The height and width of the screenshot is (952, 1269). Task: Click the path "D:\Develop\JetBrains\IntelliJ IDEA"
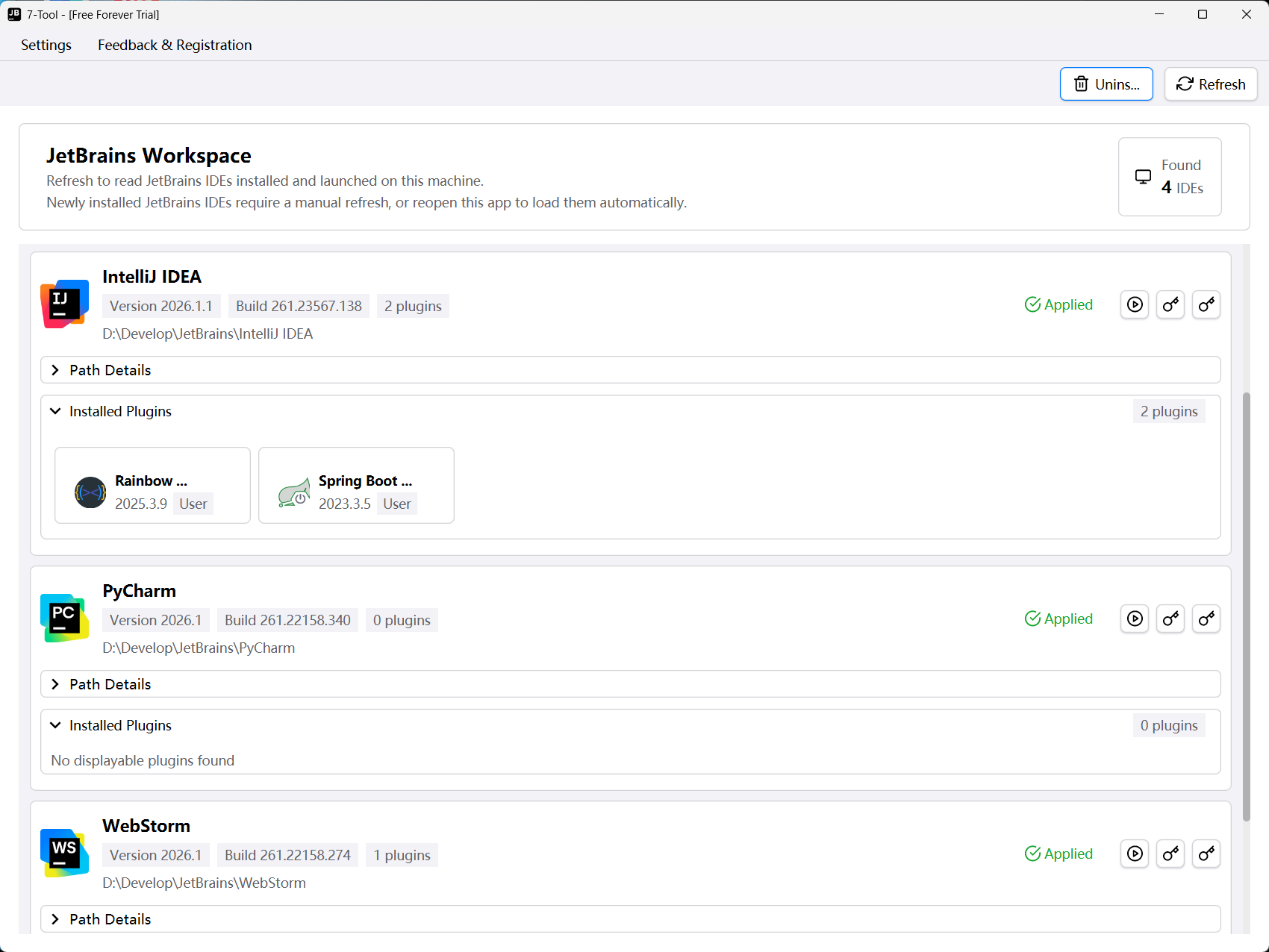[208, 333]
